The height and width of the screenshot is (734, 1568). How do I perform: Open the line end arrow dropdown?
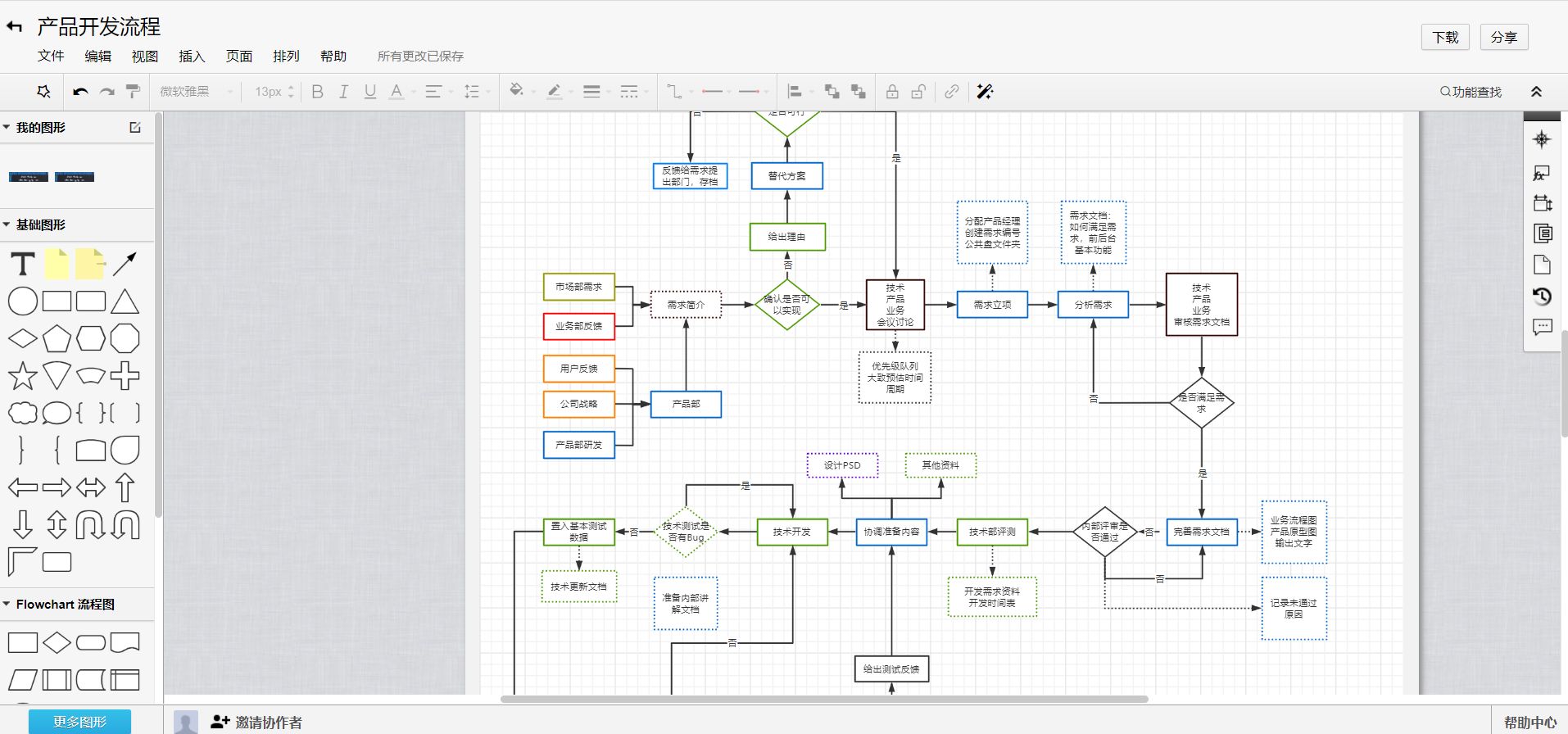coord(750,92)
